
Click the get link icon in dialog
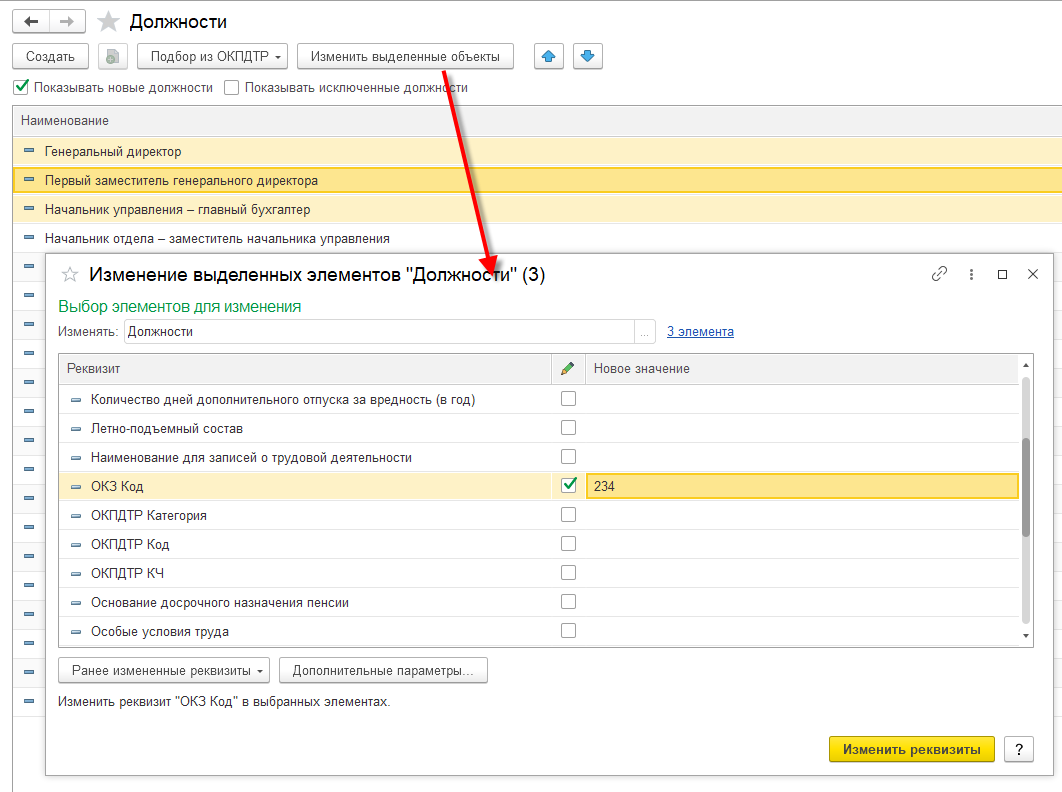pos(939,274)
